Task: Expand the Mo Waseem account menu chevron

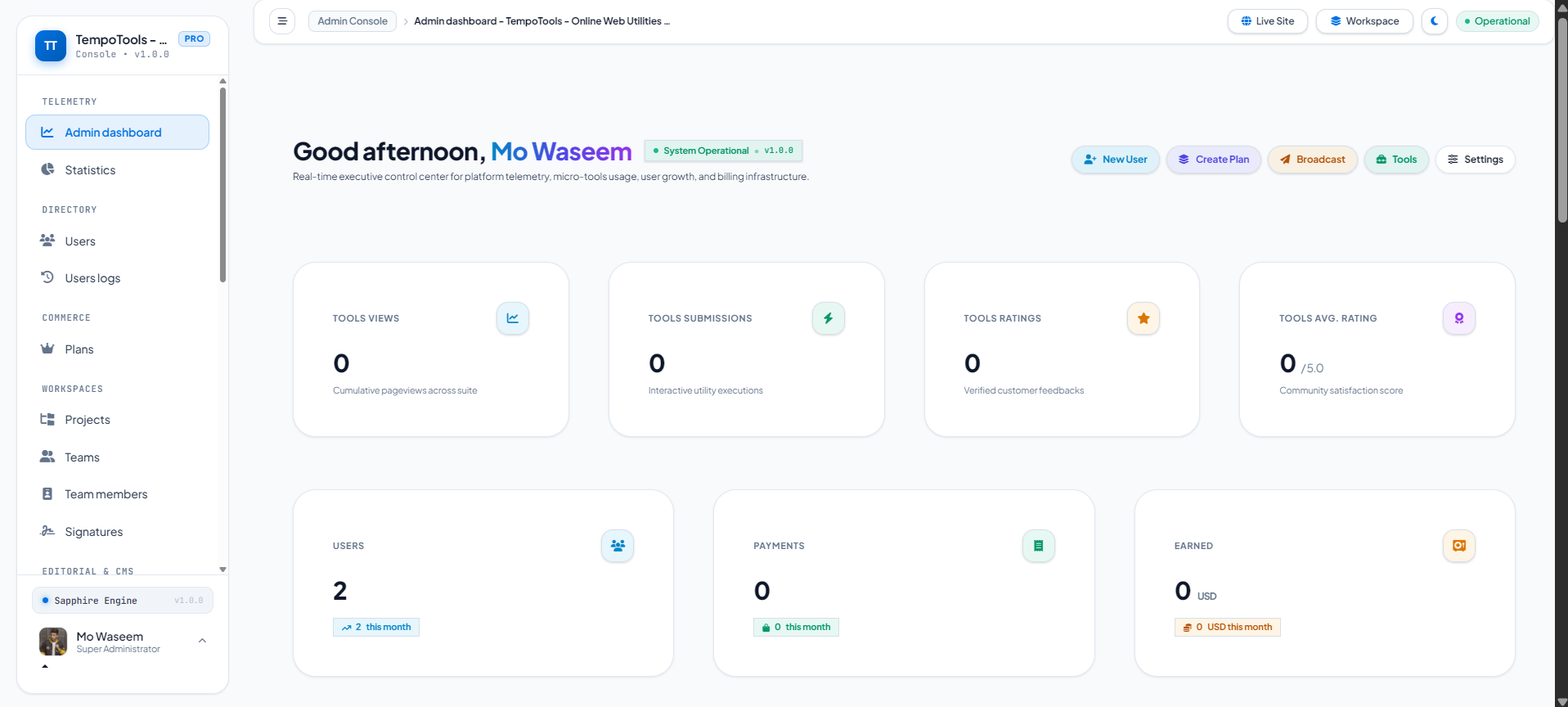Action: (x=202, y=641)
